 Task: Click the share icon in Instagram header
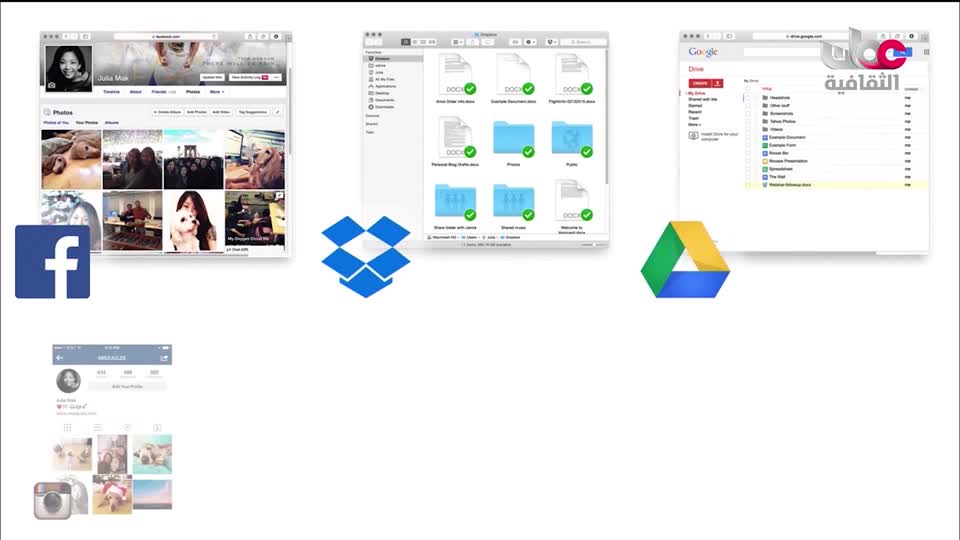pos(163,358)
